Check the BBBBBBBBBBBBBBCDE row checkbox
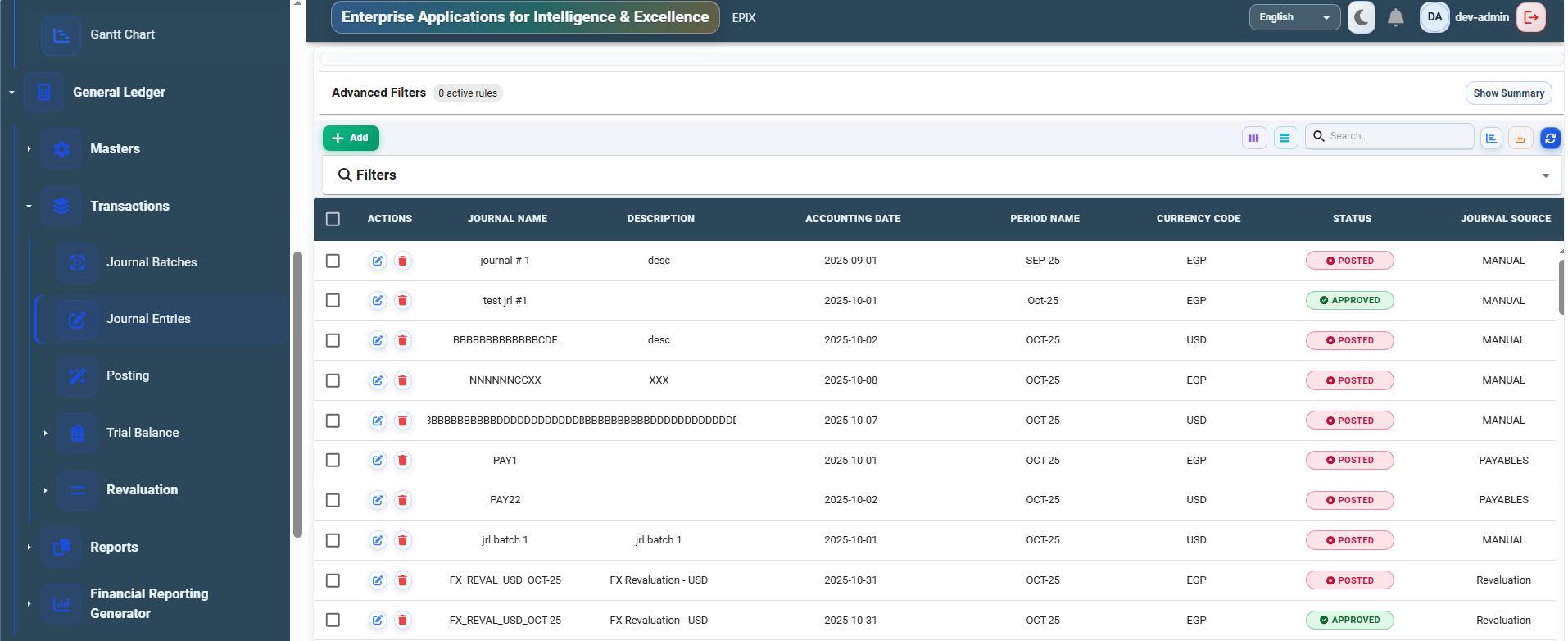Viewport: 1568px width, 641px height. coord(333,340)
